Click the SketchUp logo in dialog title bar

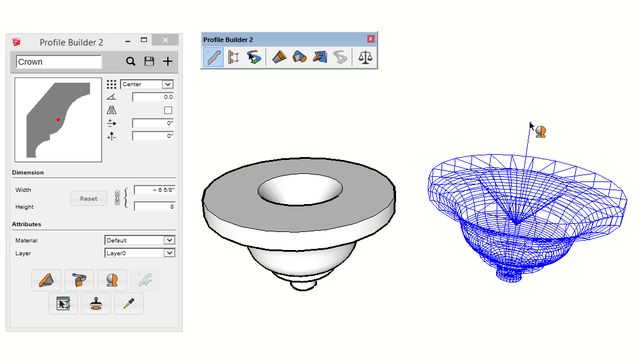(16, 42)
